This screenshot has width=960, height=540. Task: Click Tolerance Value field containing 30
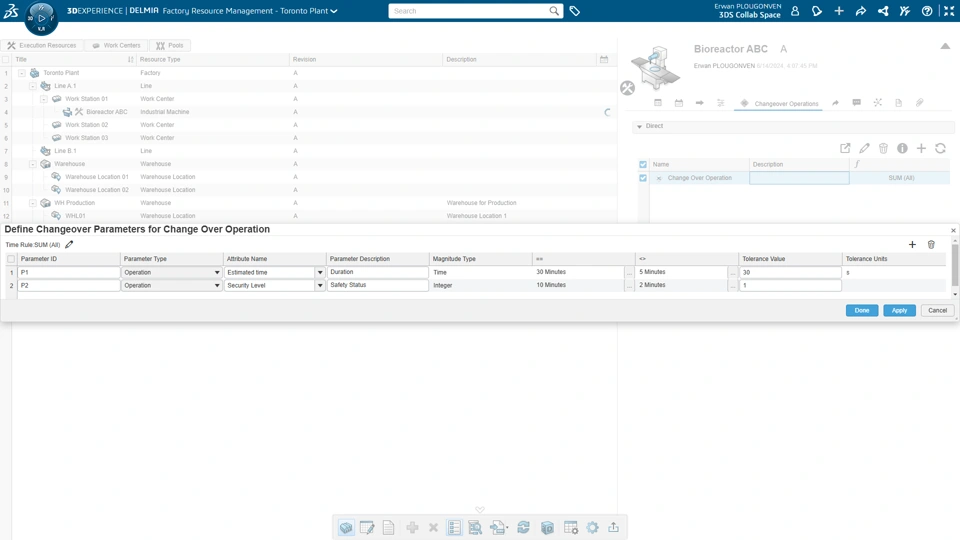coord(790,272)
